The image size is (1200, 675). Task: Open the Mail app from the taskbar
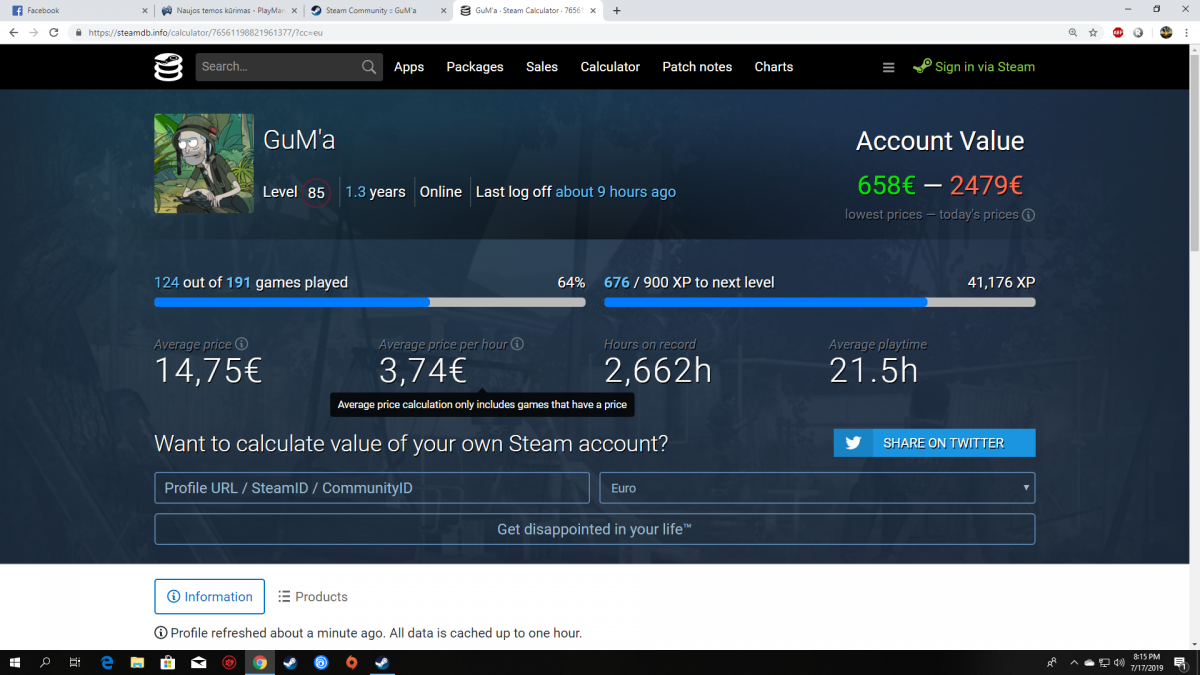pos(199,662)
